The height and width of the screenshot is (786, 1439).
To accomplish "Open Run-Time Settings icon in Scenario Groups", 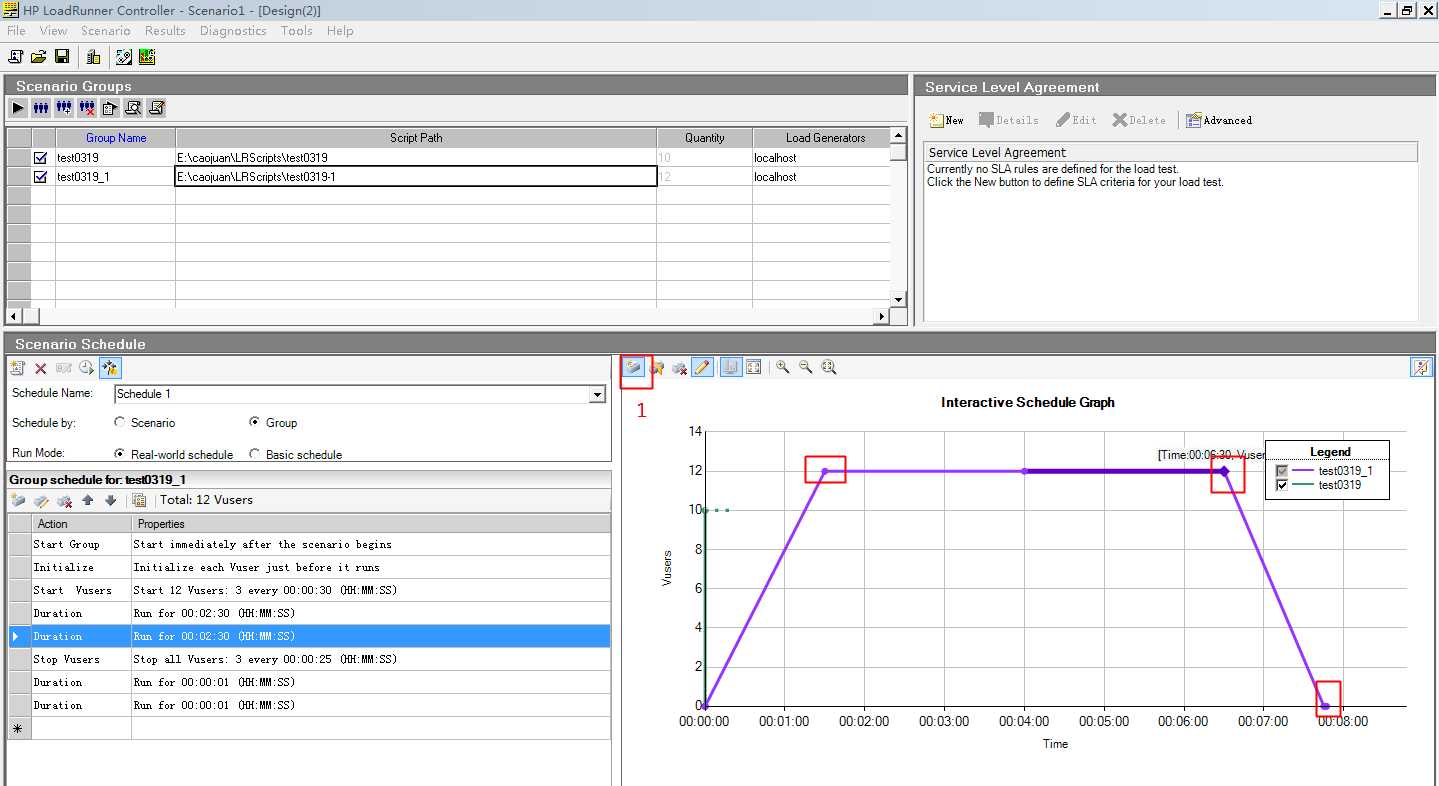I will [110, 108].
